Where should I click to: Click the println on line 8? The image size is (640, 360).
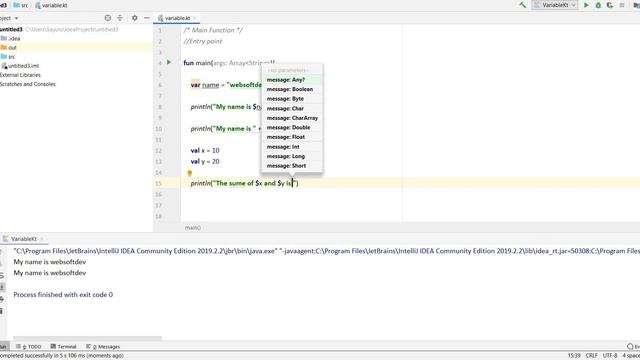pos(200,107)
